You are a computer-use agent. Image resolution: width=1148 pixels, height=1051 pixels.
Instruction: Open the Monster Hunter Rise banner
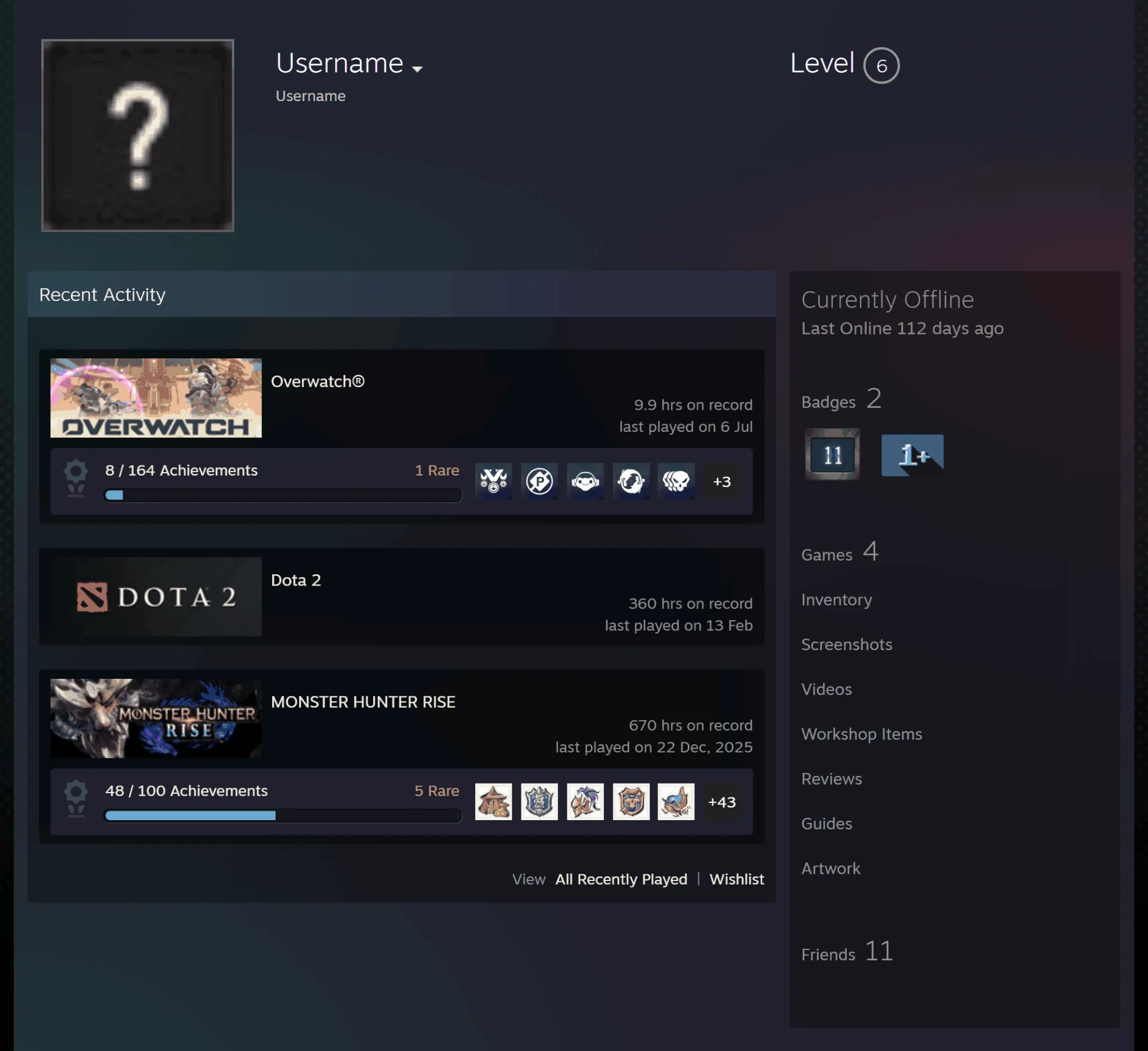coord(156,718)
